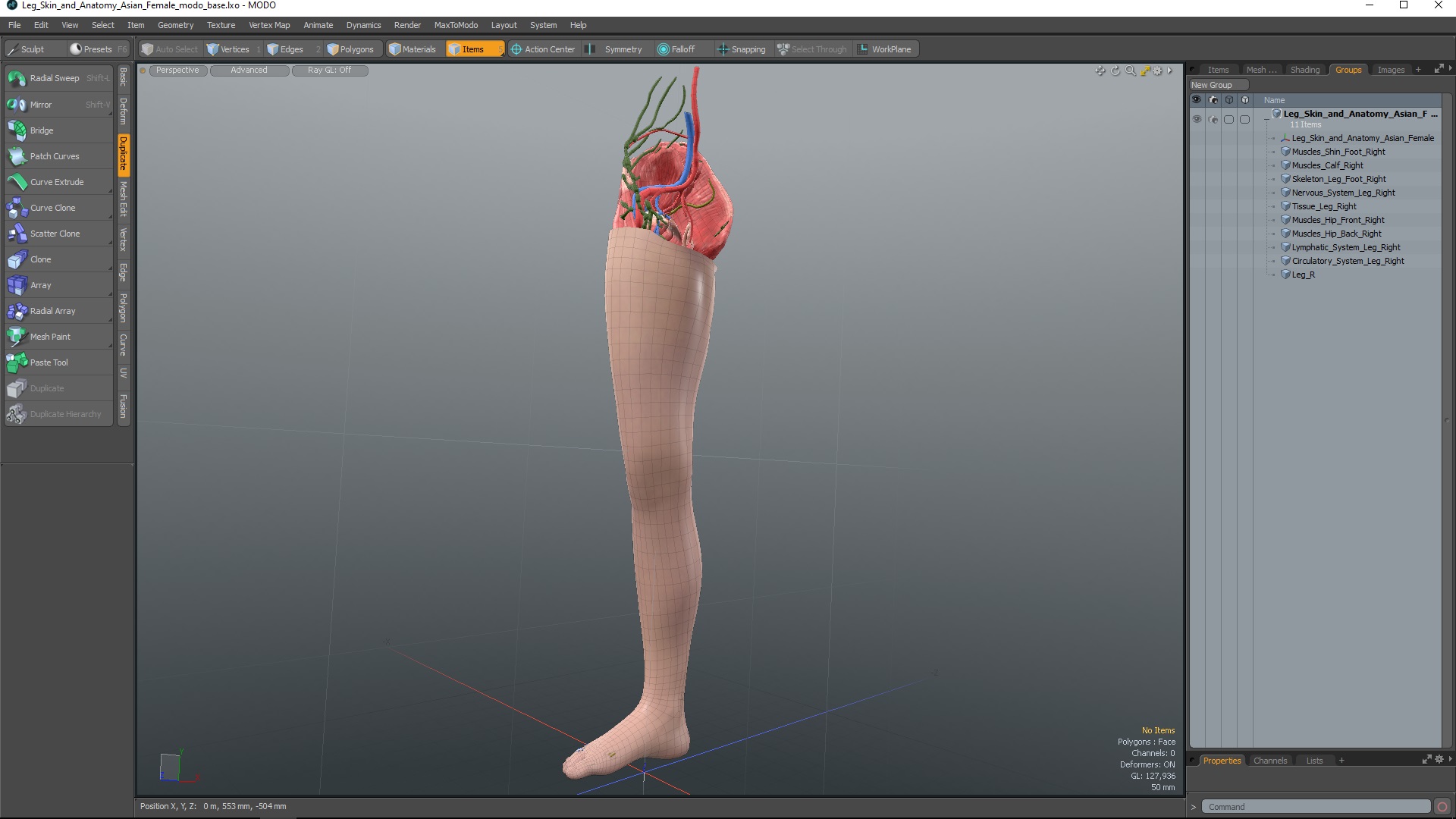Viewport: 1456px width, 819px height.
Task: Click the viewport pan move icon
Action: pos(1100,71)
